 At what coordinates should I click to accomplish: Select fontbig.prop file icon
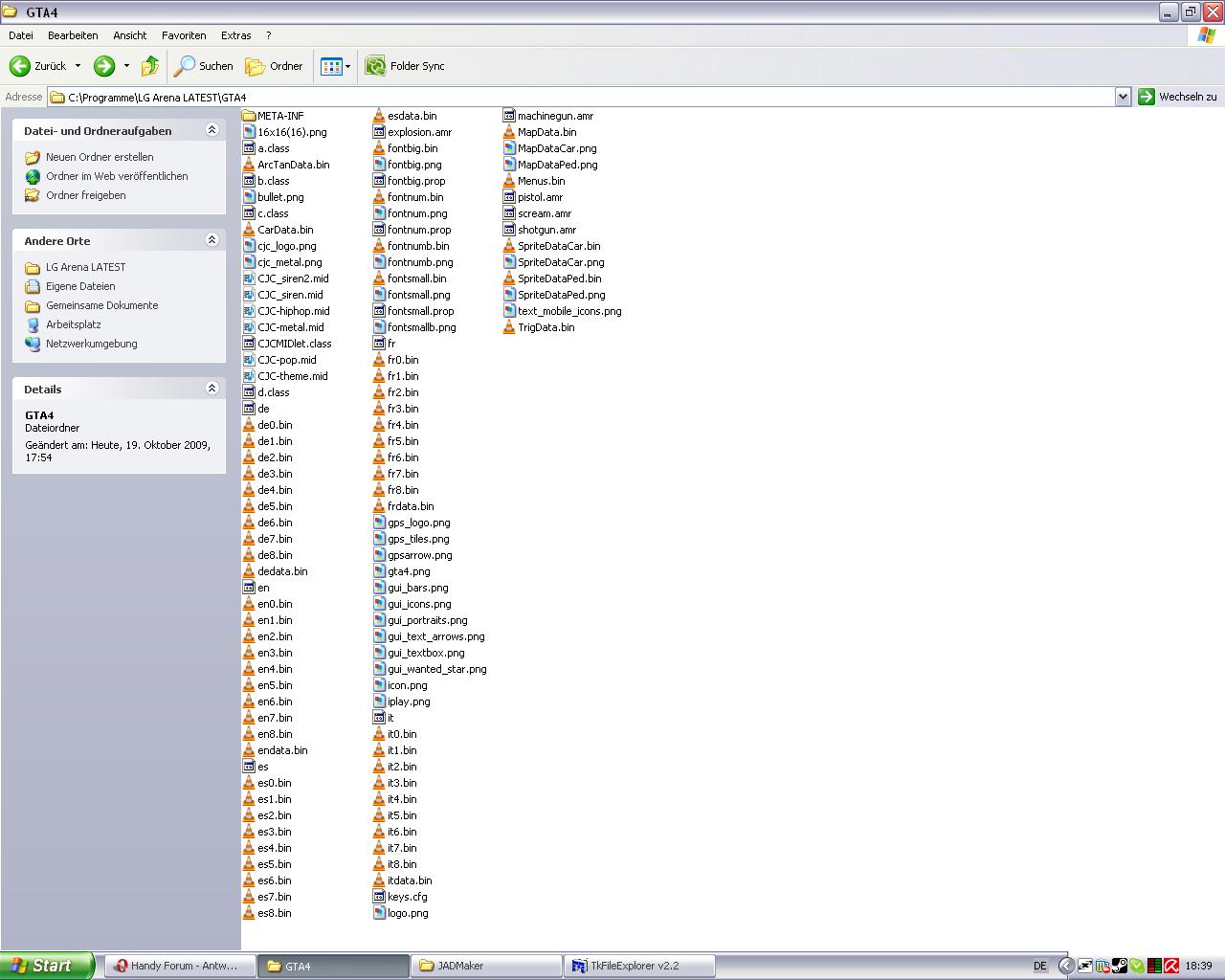(379, 181)
